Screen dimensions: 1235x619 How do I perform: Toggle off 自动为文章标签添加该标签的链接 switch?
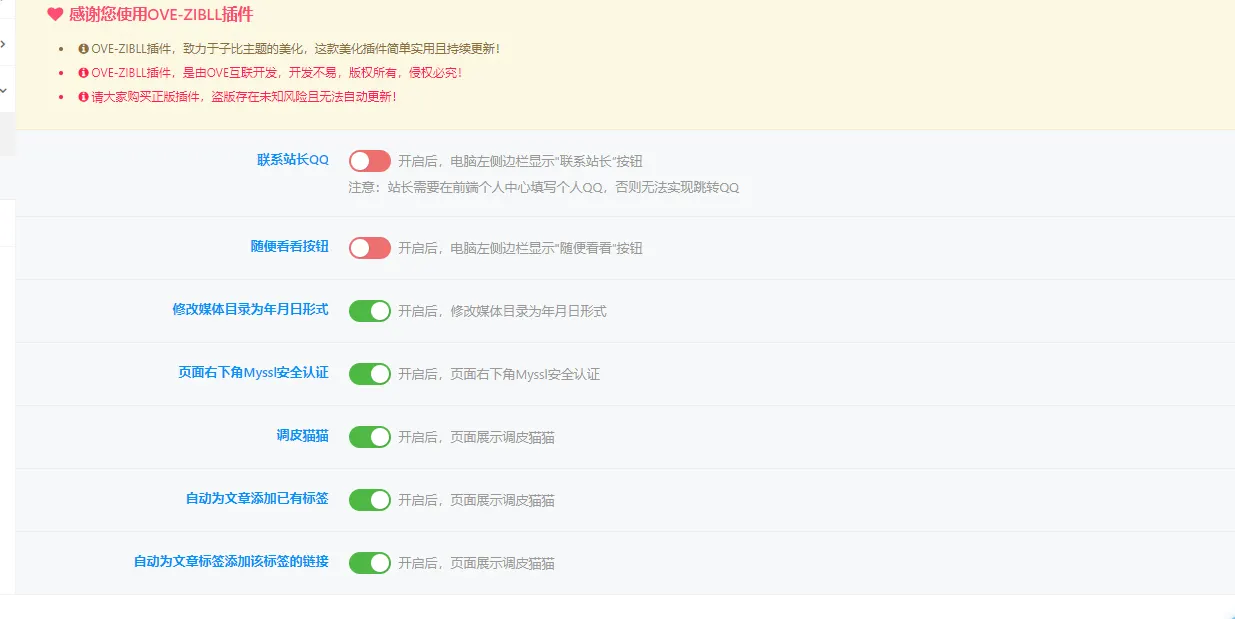coord(369,563)
